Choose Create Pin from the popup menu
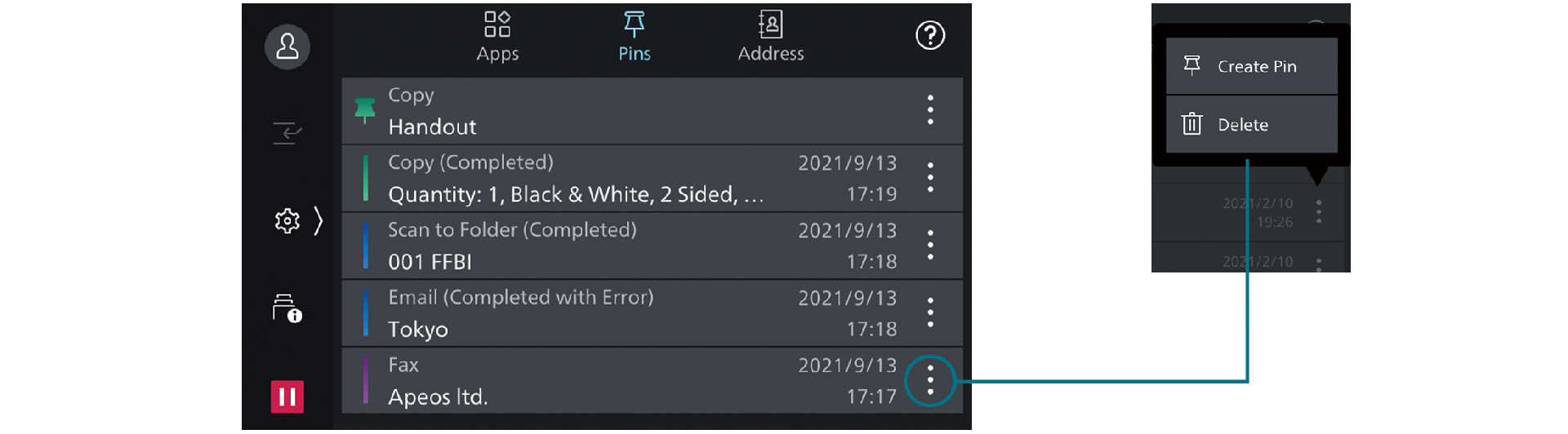 pyautogui.click(x=1251, y=66)
